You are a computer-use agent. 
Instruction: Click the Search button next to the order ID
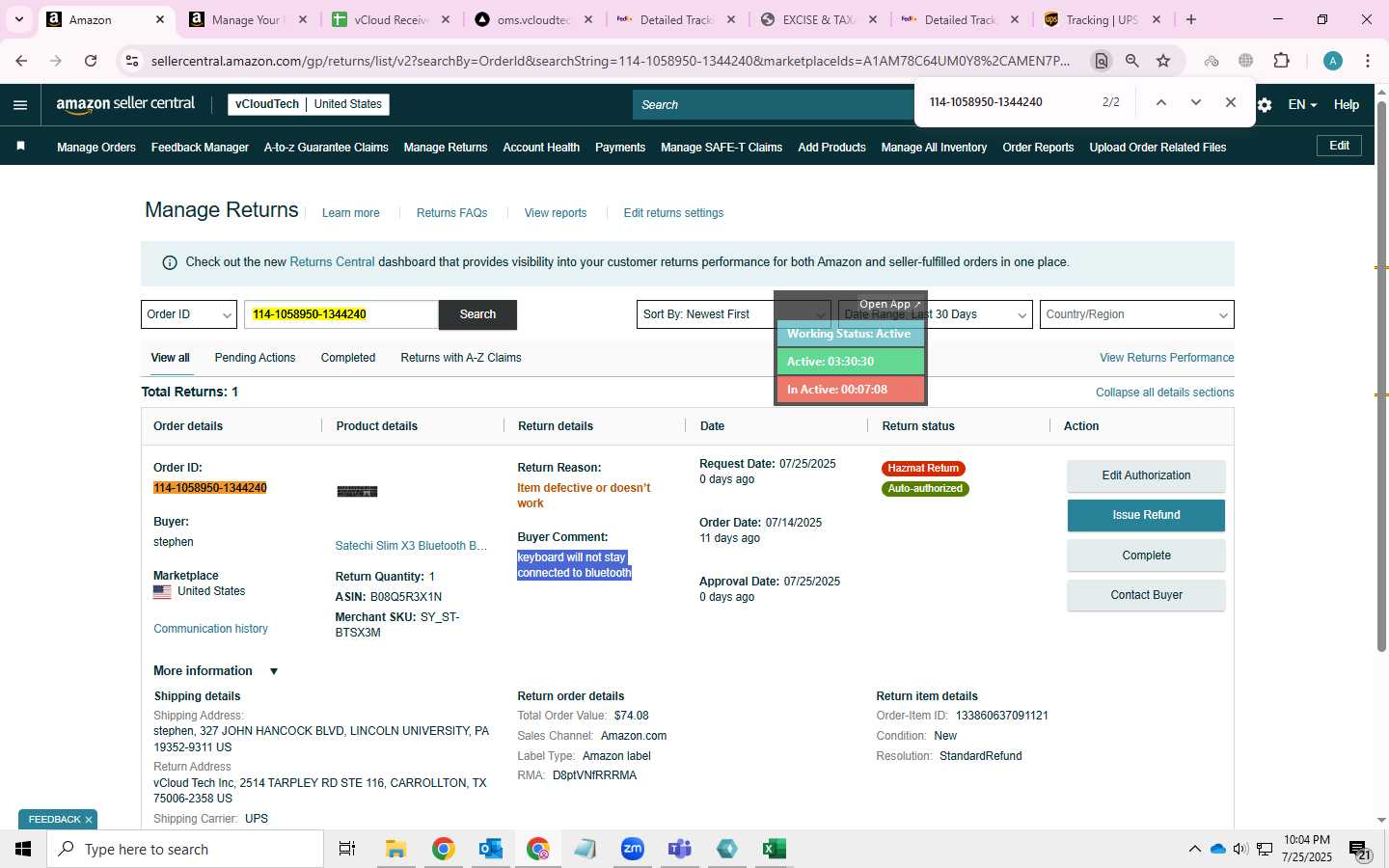[x=477, y=314]
